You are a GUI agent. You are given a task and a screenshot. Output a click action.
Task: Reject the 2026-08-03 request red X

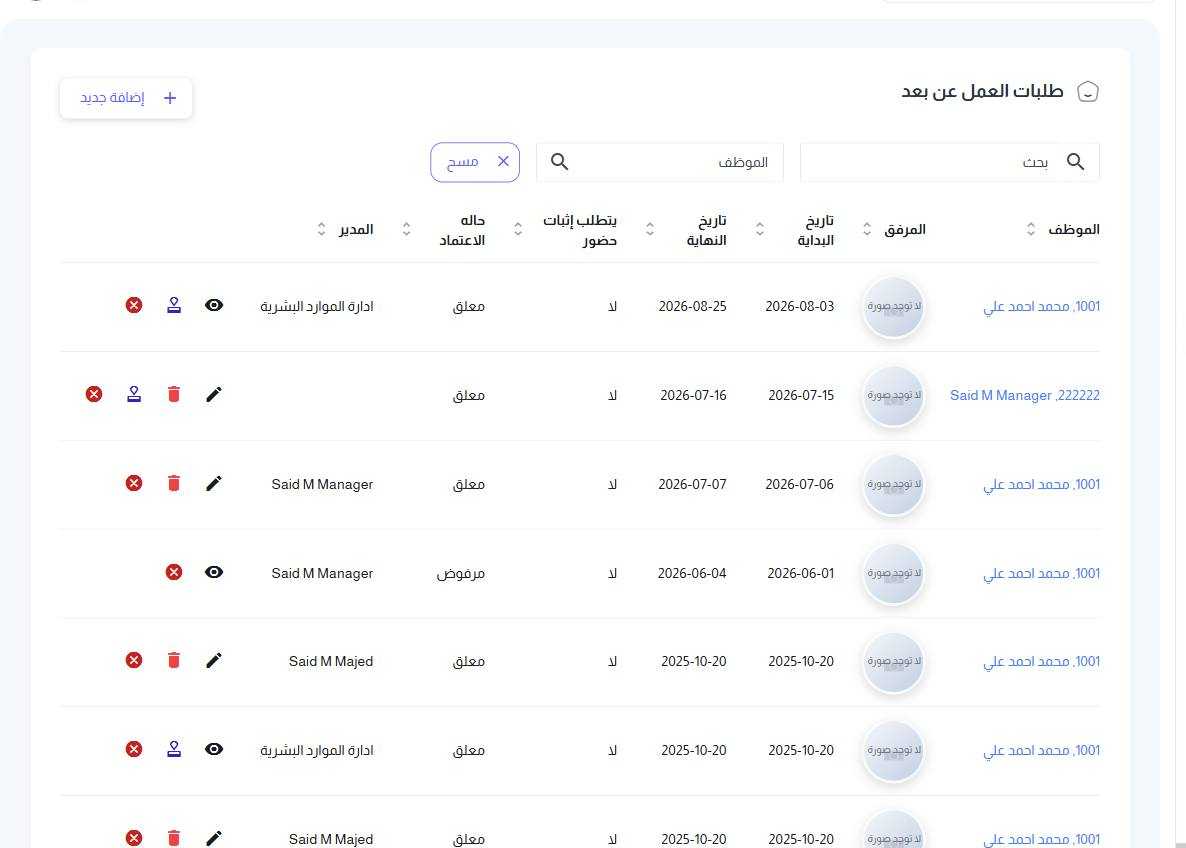pos(134,305)
